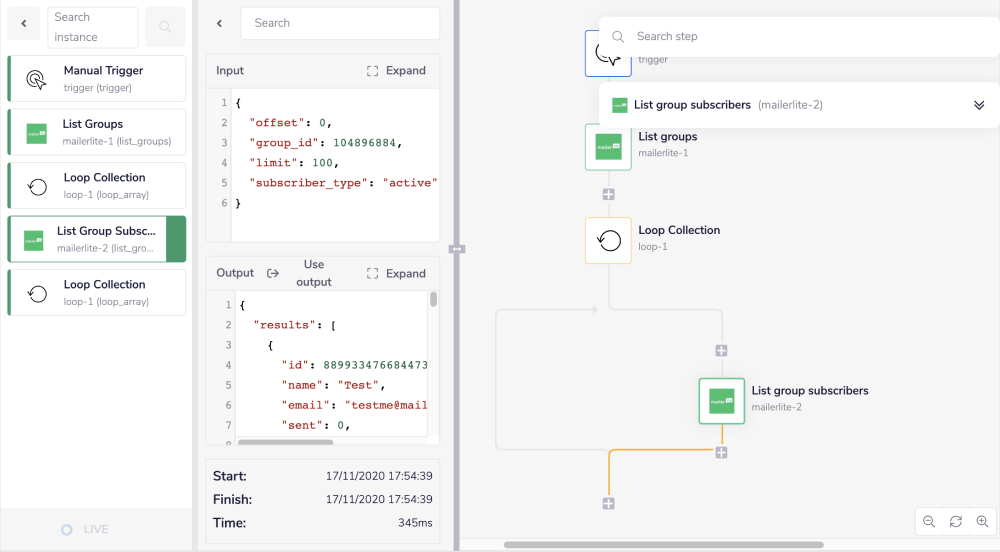Open Manual Trigger step in list

point(97,78)
